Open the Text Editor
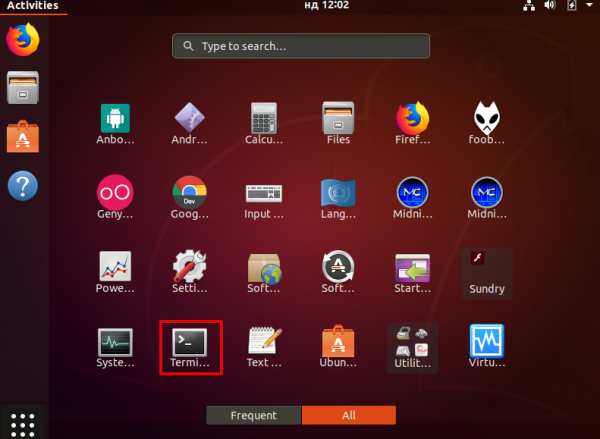The height and width of the screenshot is (439, 600). coord(264,347)
